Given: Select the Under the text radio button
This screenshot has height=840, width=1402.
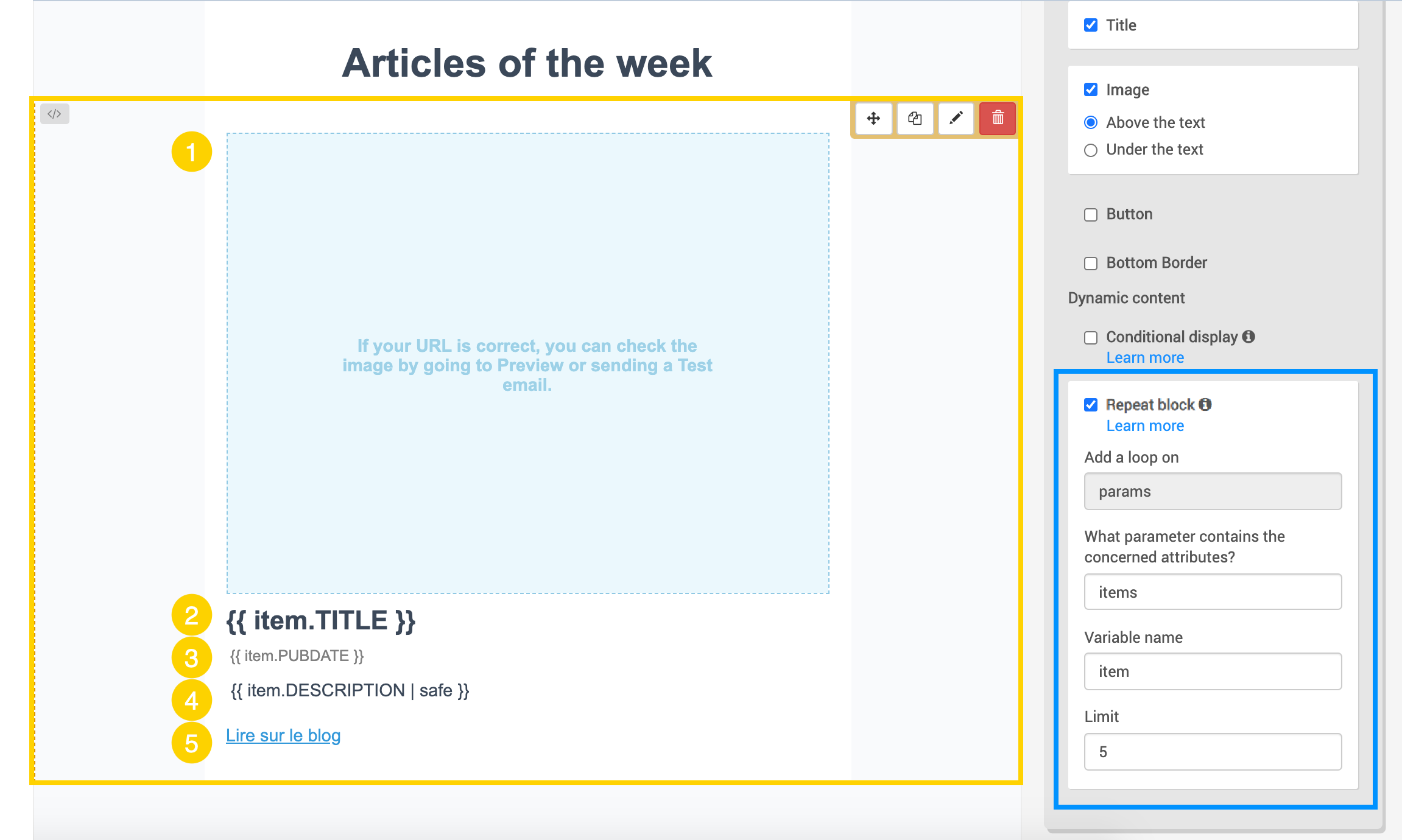Looking at the screenshot, I should (x=1092, y=150).
